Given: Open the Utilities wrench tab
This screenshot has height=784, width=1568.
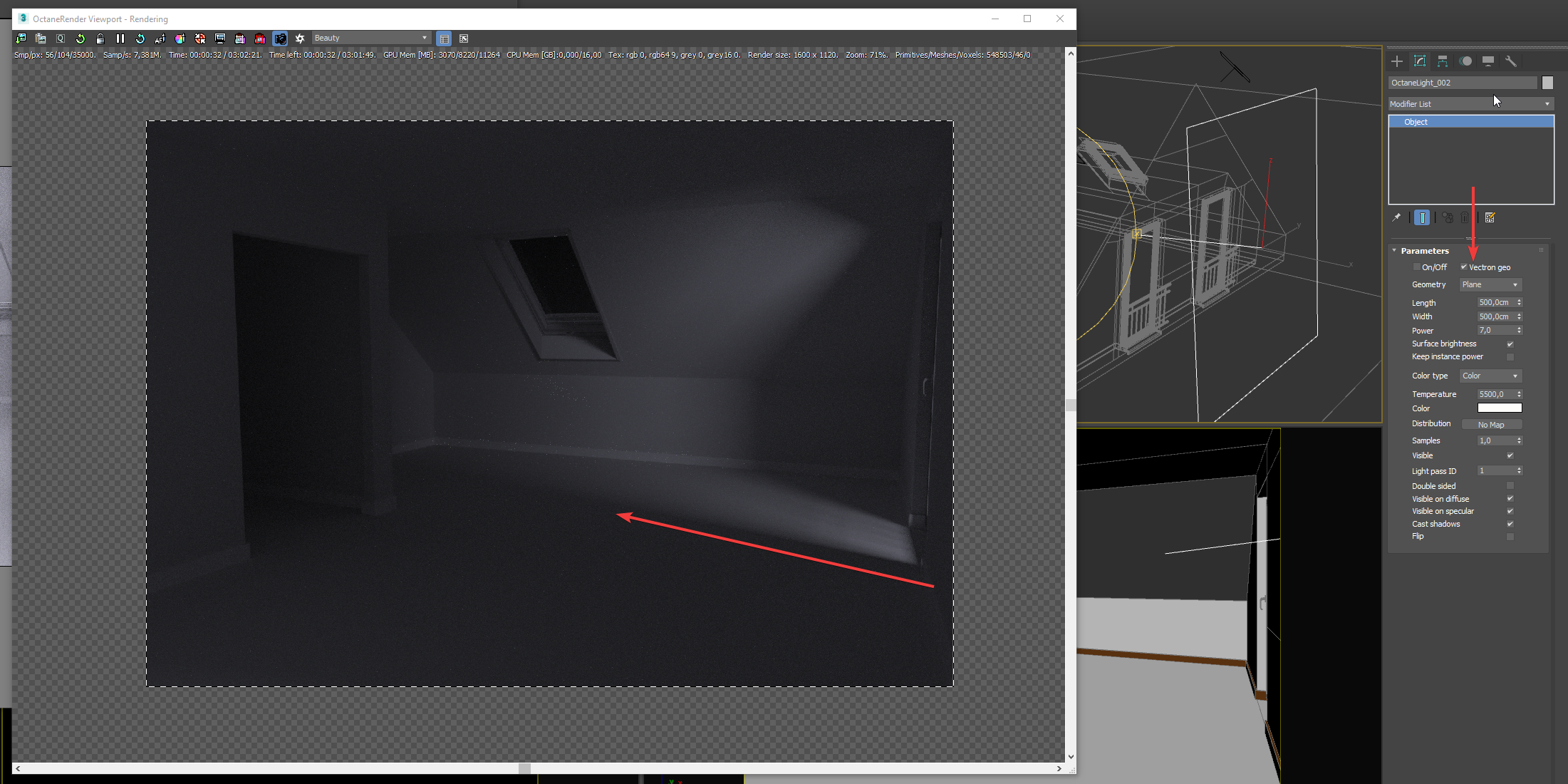Looking at the screenshot, I should tap(1510, 61).
